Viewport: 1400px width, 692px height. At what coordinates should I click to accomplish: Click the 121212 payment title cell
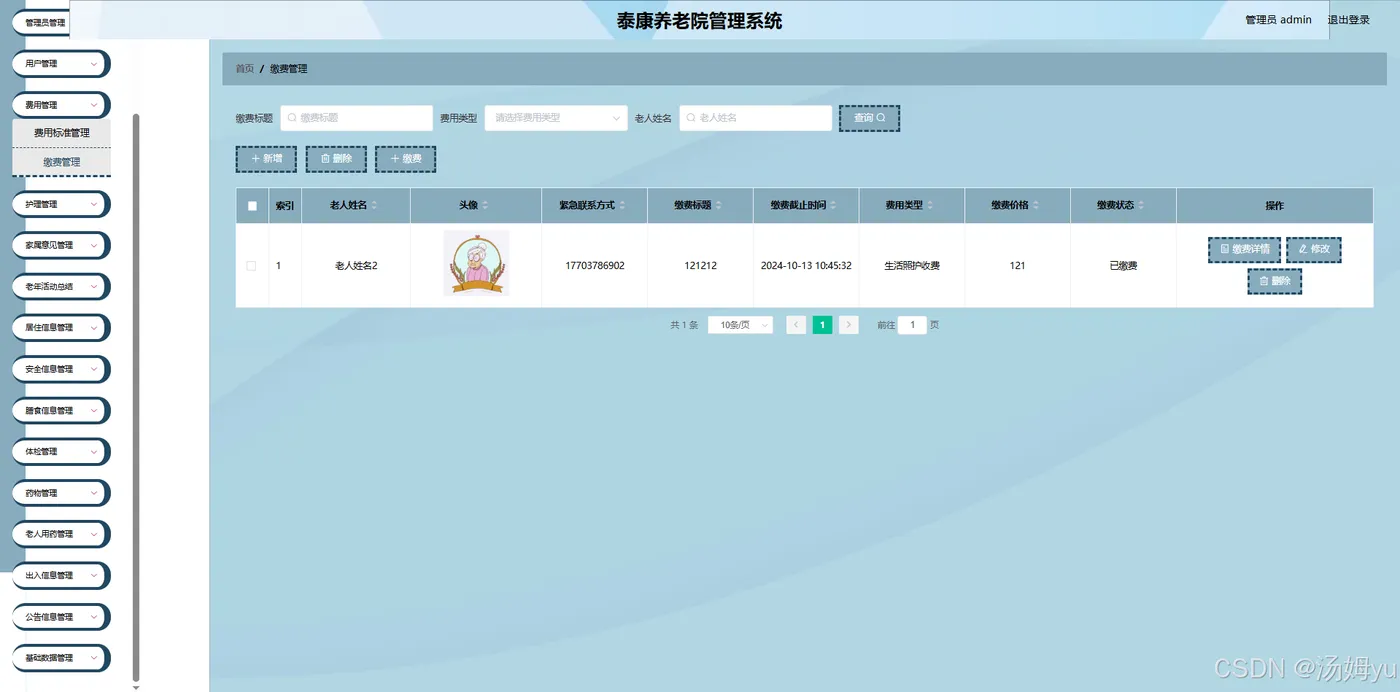[x=700, y=266]
